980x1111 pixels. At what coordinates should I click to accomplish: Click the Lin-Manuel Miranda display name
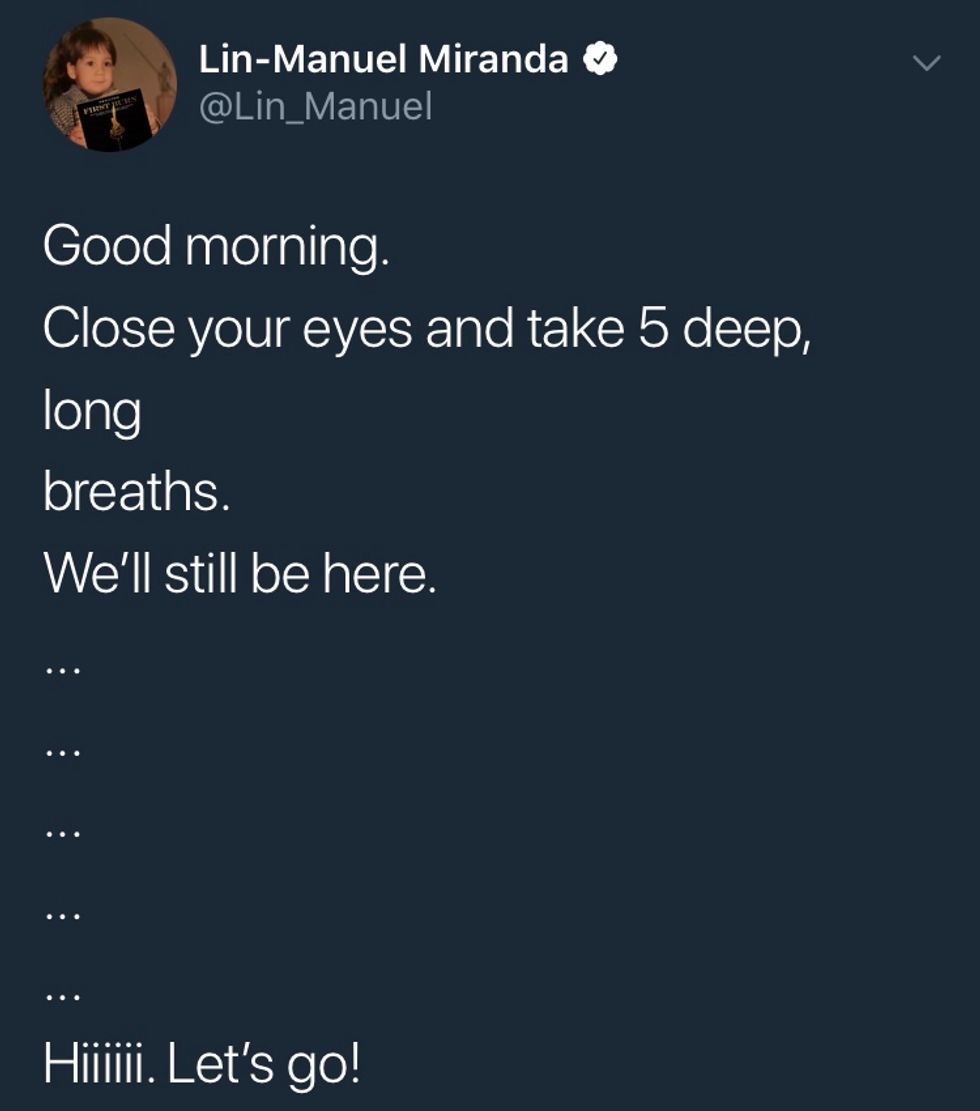pyautogui.click(x=383, y=60)
